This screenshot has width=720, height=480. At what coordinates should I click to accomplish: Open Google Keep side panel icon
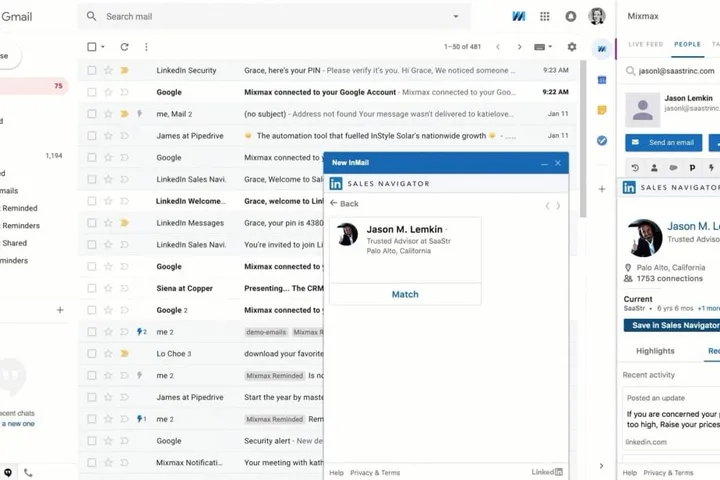click(602, 110)
